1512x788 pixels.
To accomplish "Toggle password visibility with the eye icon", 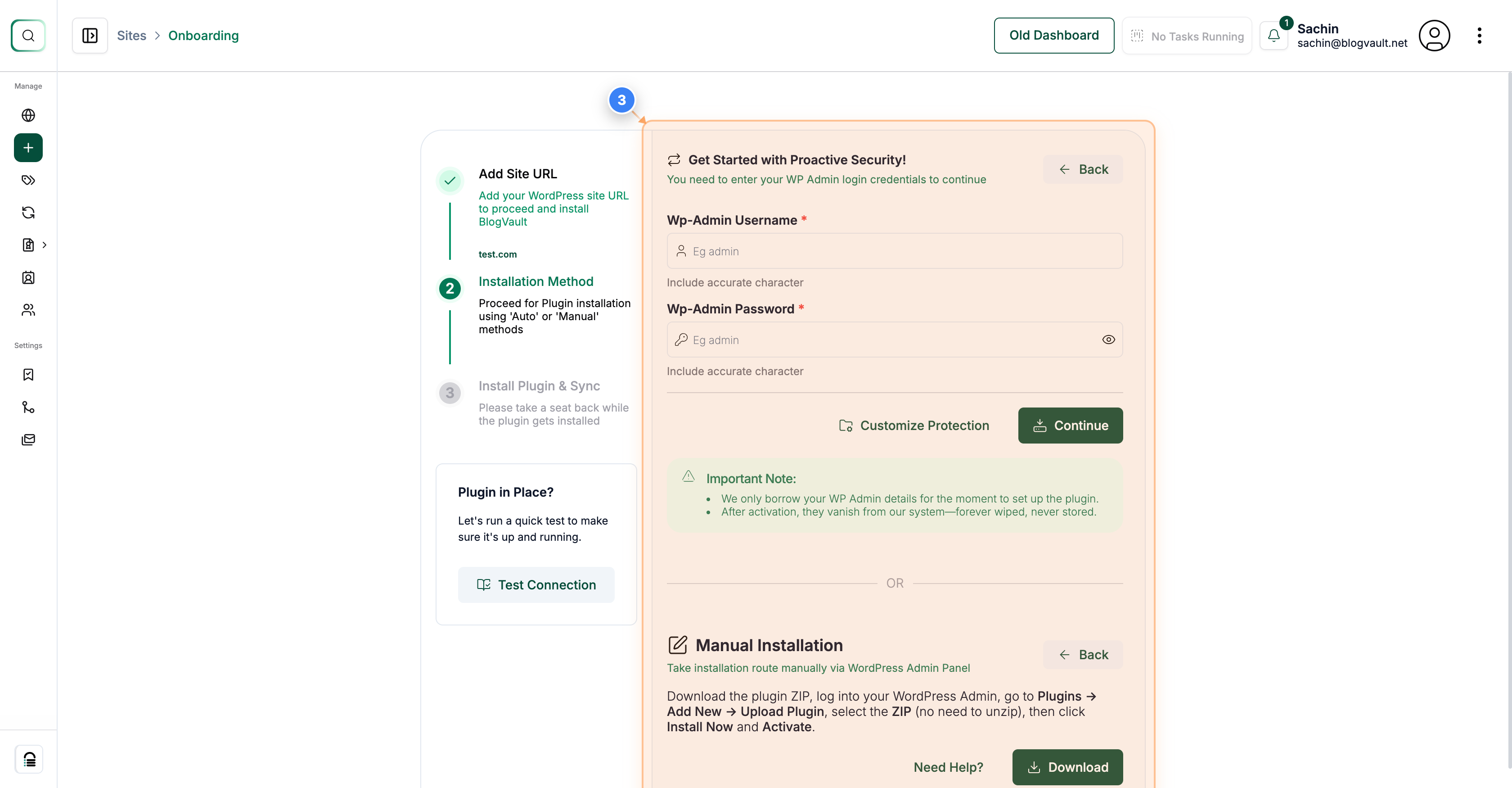I will [1108, 340].
